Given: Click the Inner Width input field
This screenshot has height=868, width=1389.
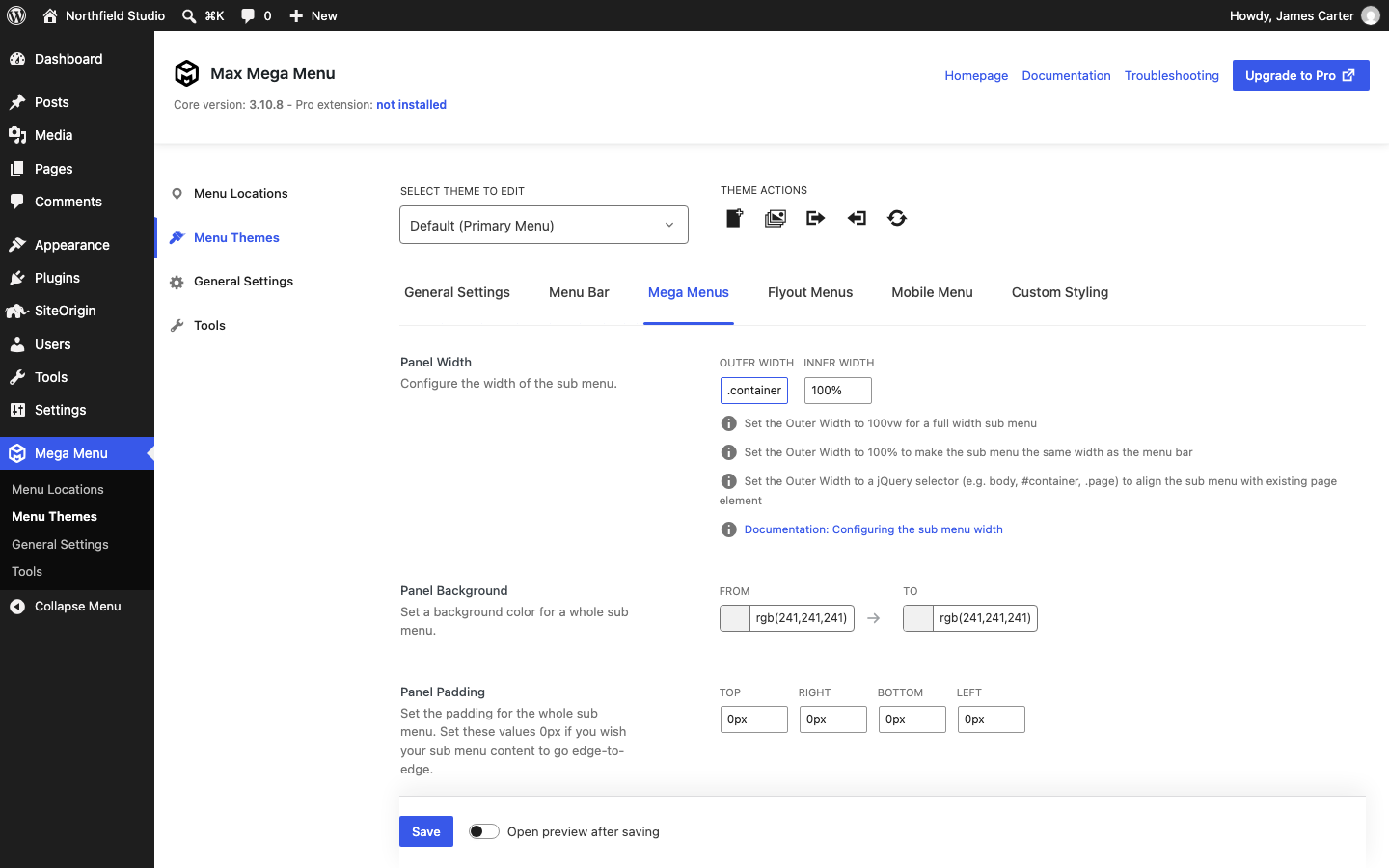Looking at the screenshot, I should pyautogui.click(x=838, y=391).
